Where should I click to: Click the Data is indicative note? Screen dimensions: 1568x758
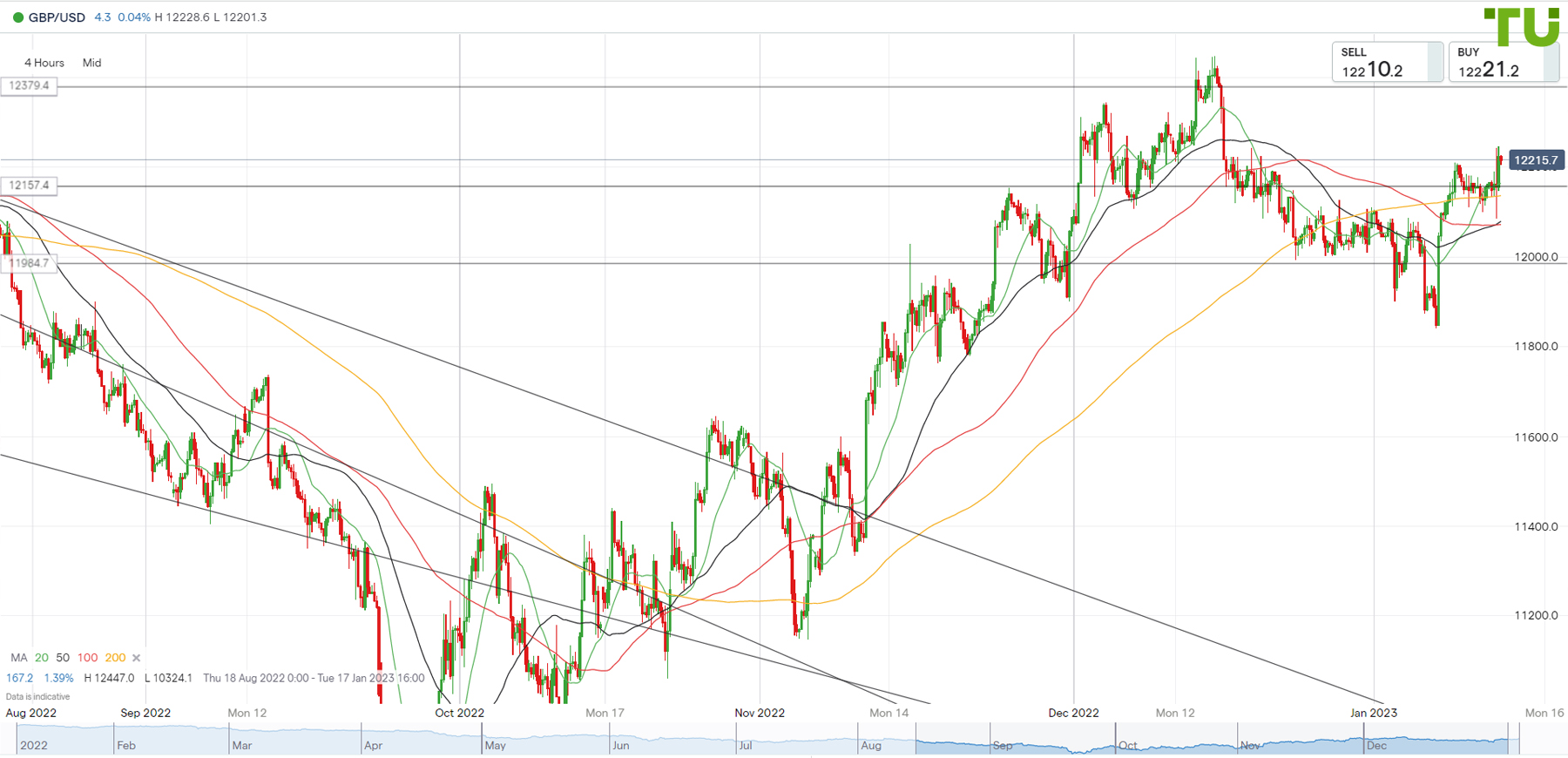pyautogui.click(x=37, y=697)
